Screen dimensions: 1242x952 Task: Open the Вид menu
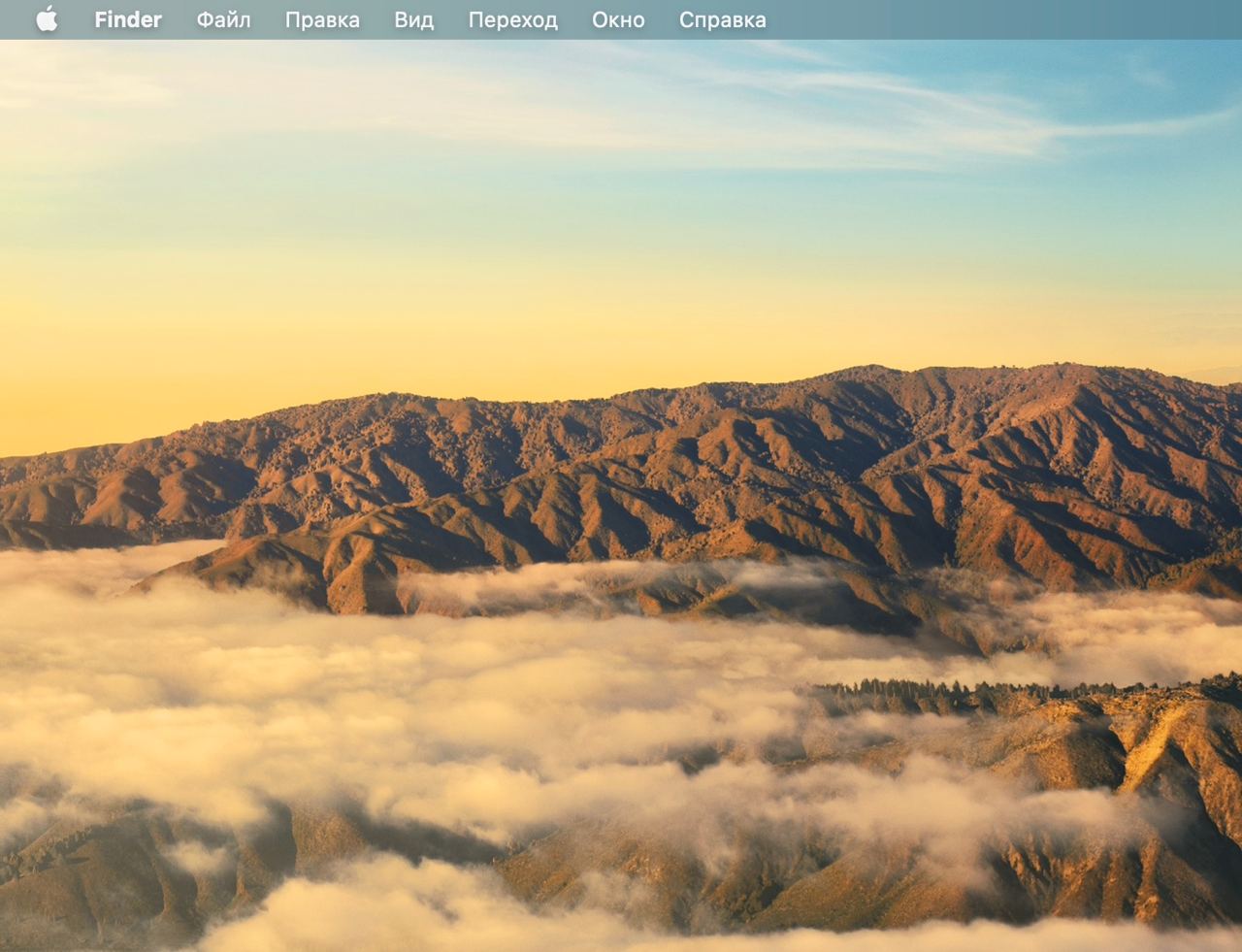[x=413, y=19]
